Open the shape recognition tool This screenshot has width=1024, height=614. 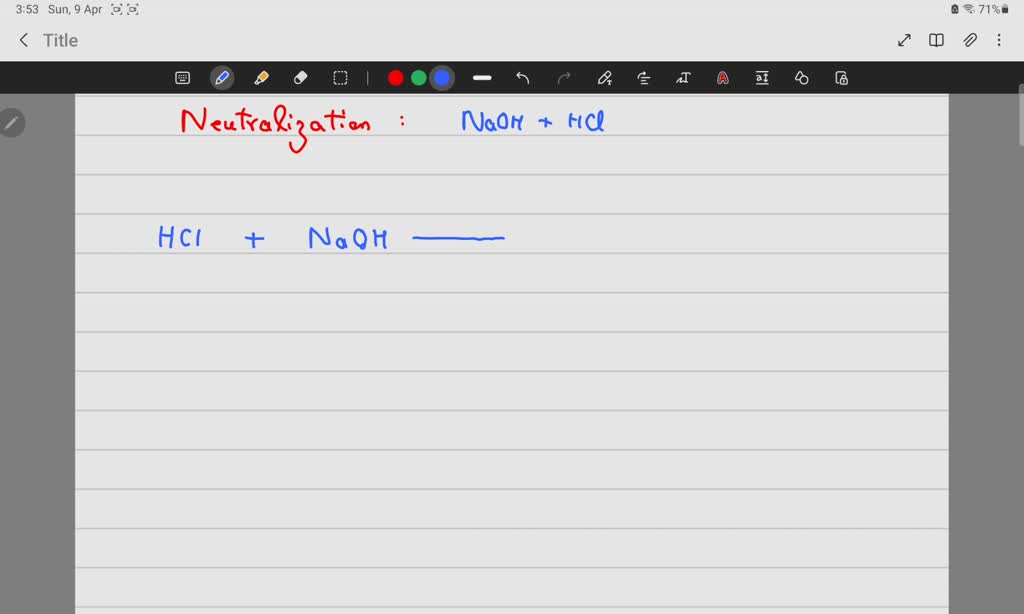click(x=801, y=77)
